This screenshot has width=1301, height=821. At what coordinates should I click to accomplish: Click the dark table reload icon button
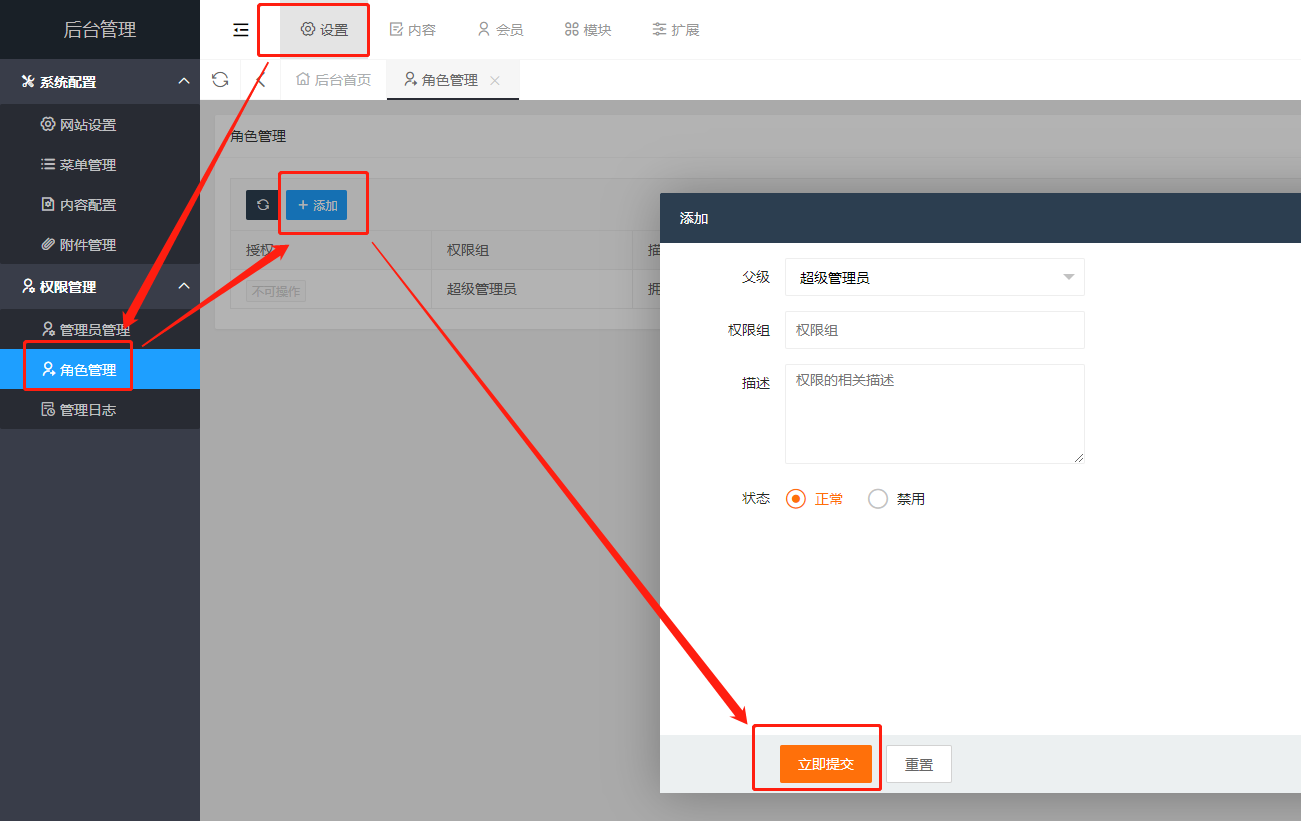[x=263, y=205]
